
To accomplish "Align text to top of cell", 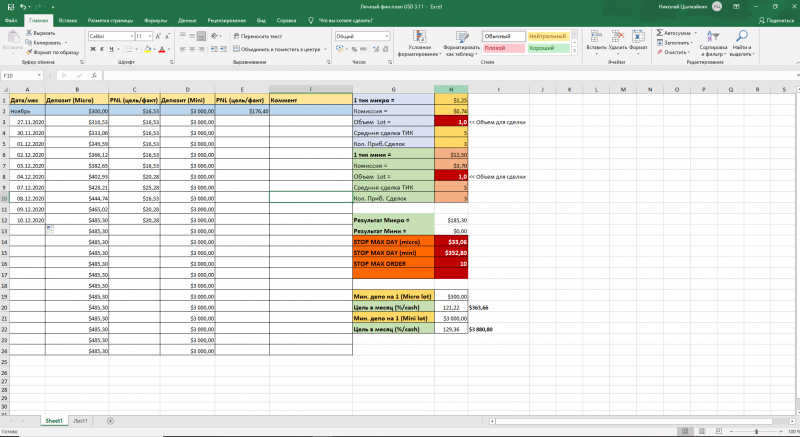I will [183, 36].
